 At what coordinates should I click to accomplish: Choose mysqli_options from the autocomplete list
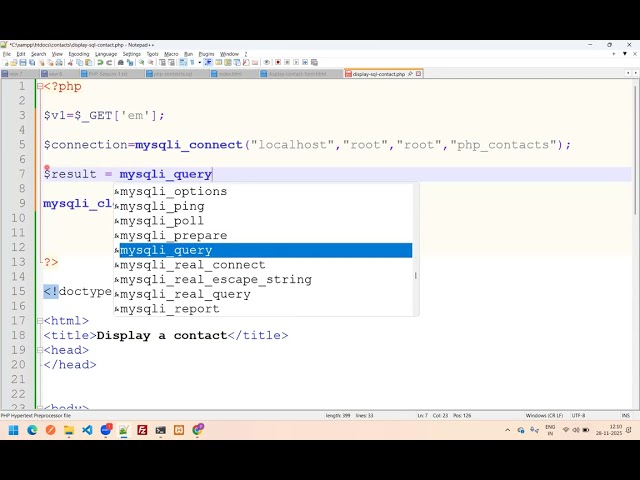263,191
